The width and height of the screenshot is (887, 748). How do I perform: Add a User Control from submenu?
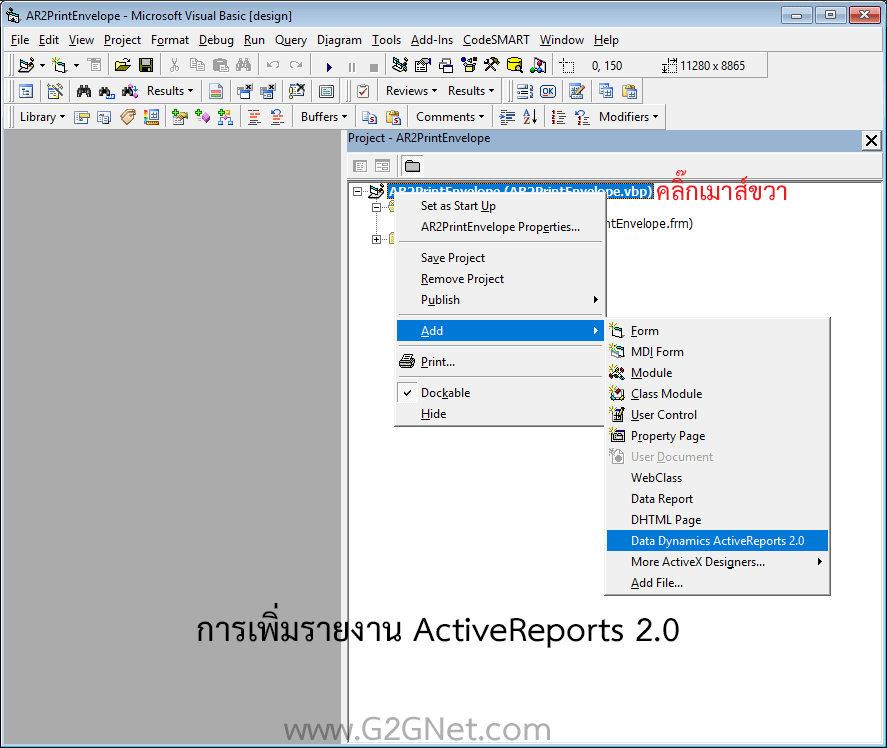point(717,415)
